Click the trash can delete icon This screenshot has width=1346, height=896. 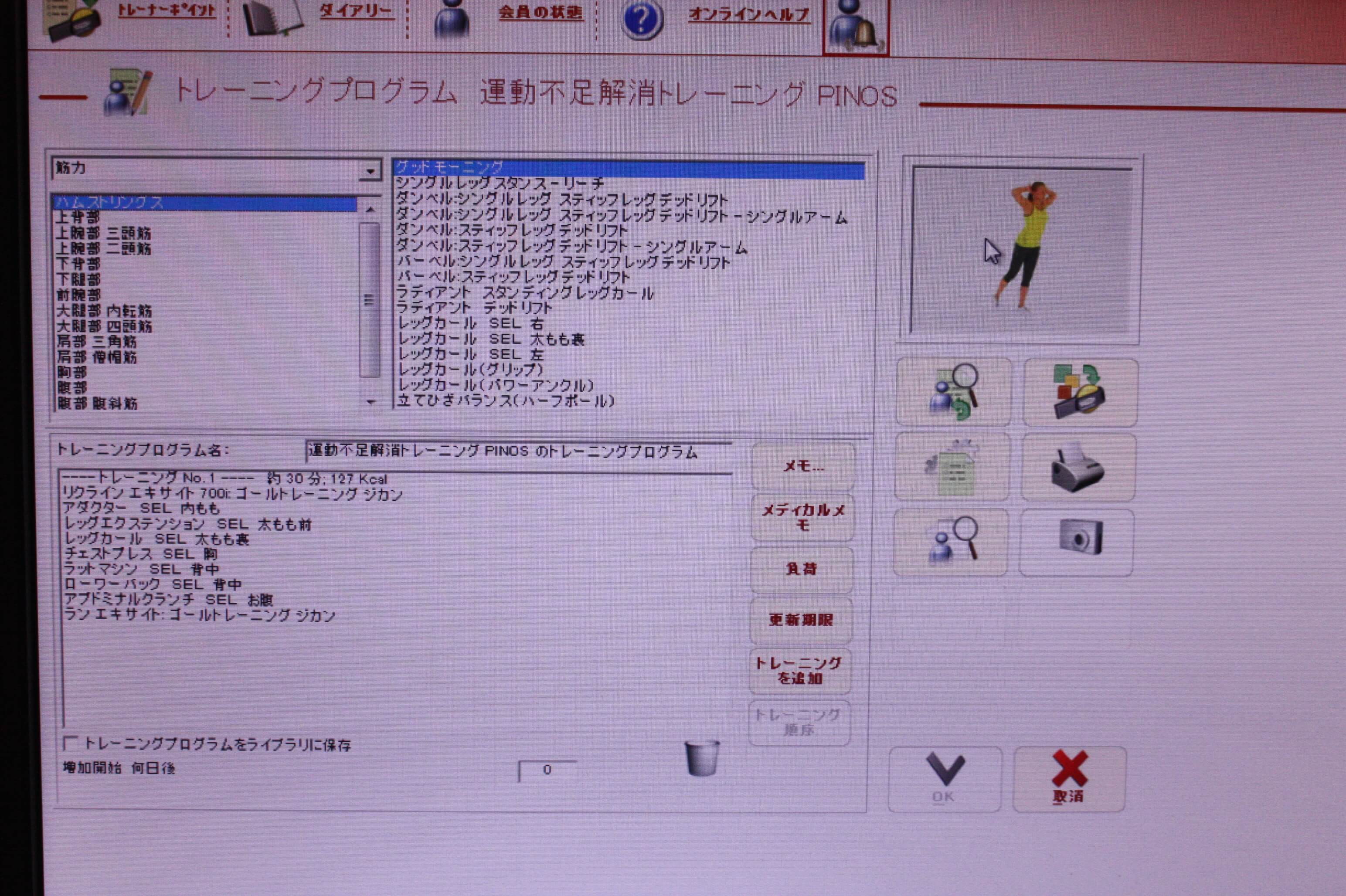click(x=703, y=758)
